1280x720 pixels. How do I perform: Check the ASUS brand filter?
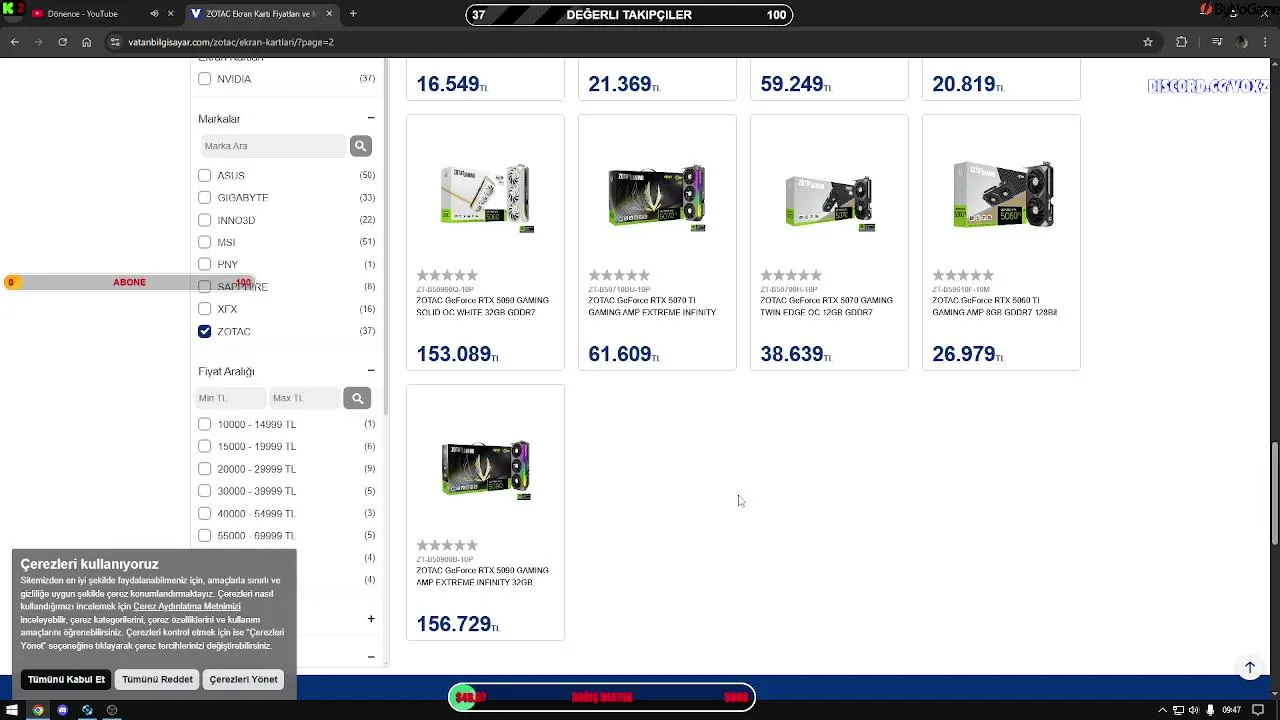point(204,175)
